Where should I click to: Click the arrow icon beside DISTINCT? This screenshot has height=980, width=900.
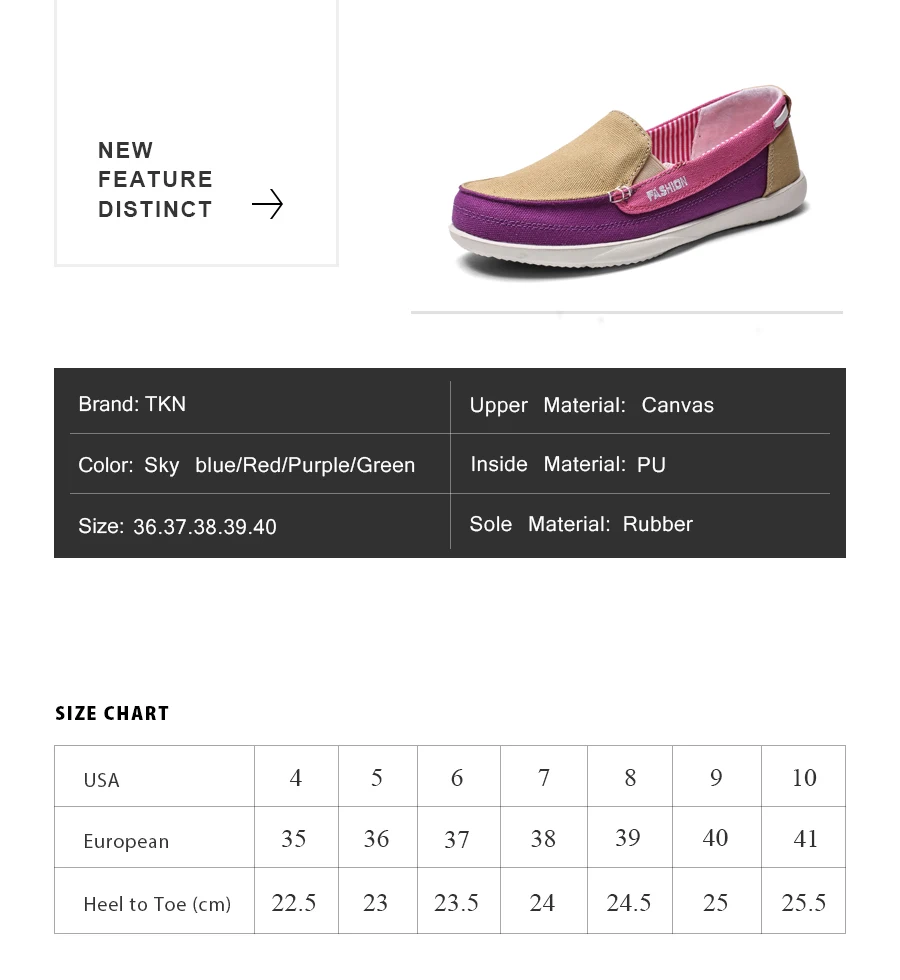pos(268,204)
